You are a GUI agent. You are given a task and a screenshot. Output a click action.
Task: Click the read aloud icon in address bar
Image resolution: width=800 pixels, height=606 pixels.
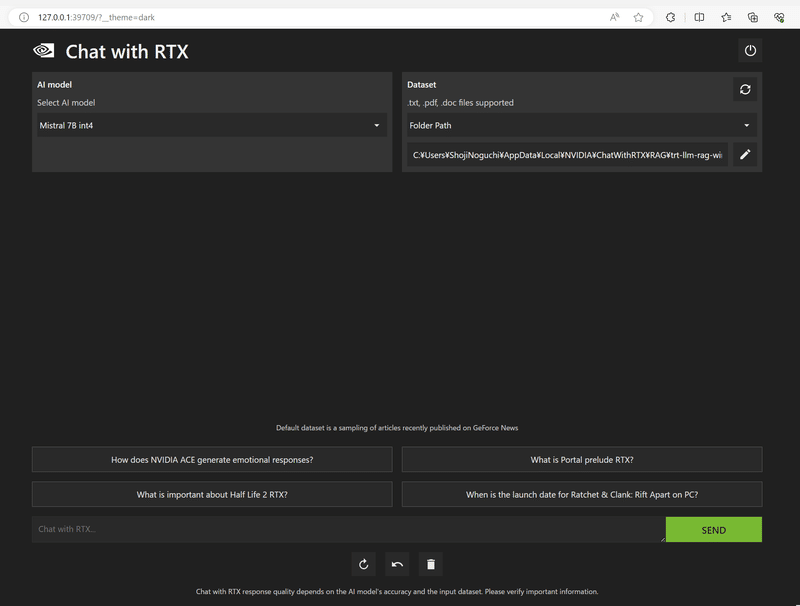point(614,17)
